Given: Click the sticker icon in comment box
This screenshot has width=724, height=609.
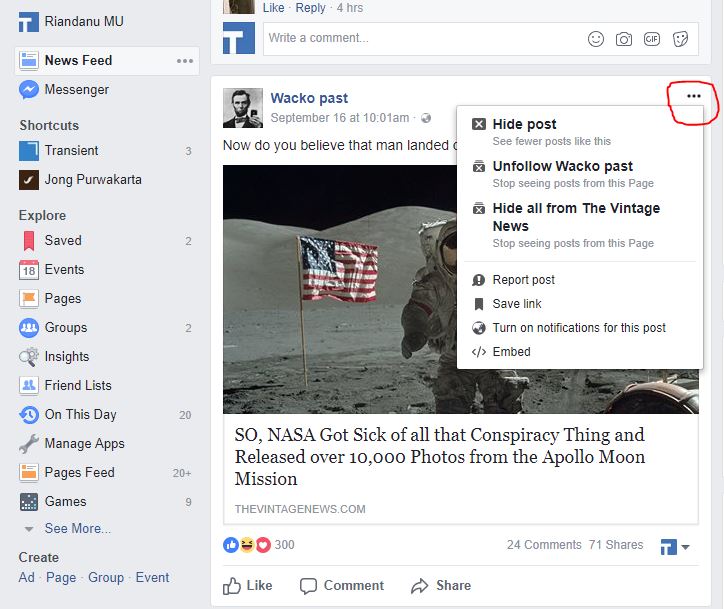Looking at the screenshot, I should point(680,39).
